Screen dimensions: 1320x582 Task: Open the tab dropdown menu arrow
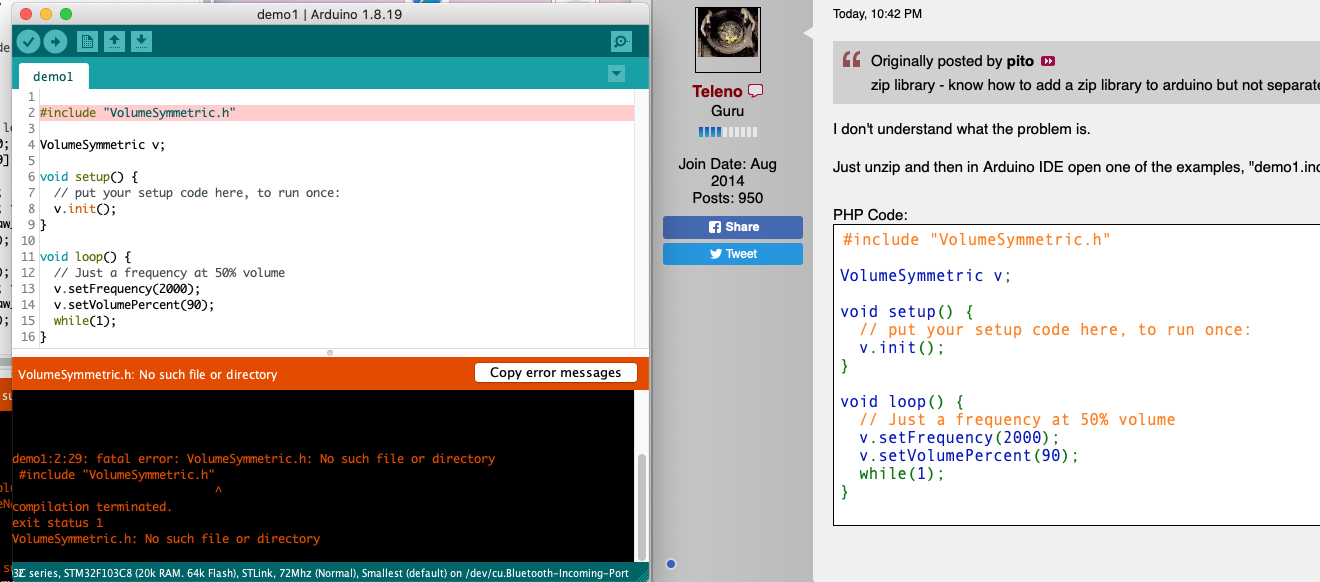616,73
